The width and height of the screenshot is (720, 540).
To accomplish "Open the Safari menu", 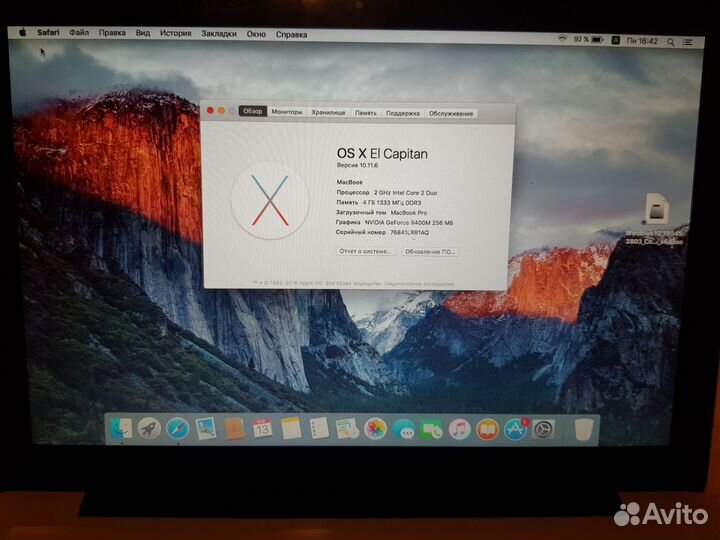I will tap(48, 33).
